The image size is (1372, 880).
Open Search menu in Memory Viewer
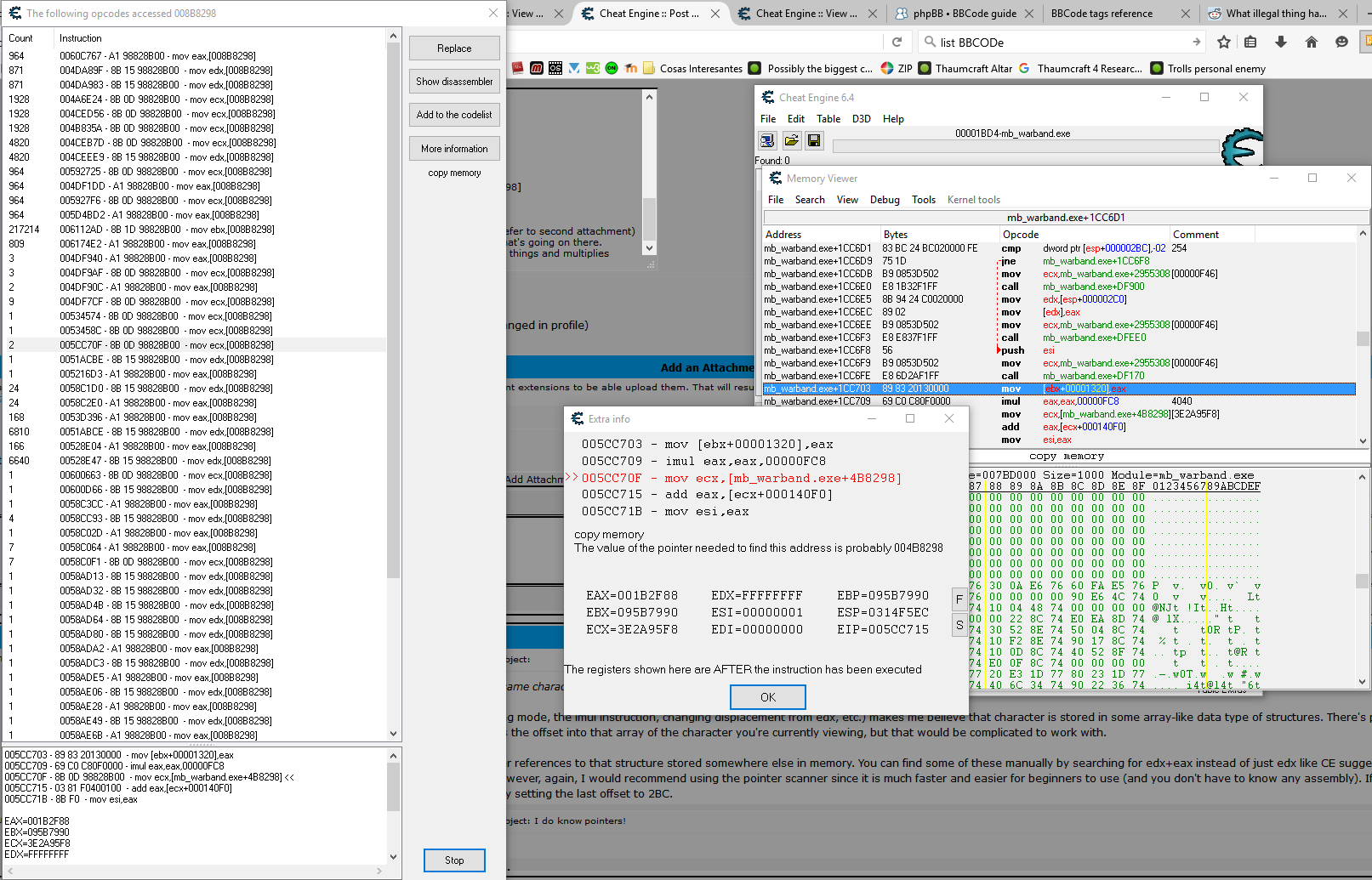(x=810, y=200)
